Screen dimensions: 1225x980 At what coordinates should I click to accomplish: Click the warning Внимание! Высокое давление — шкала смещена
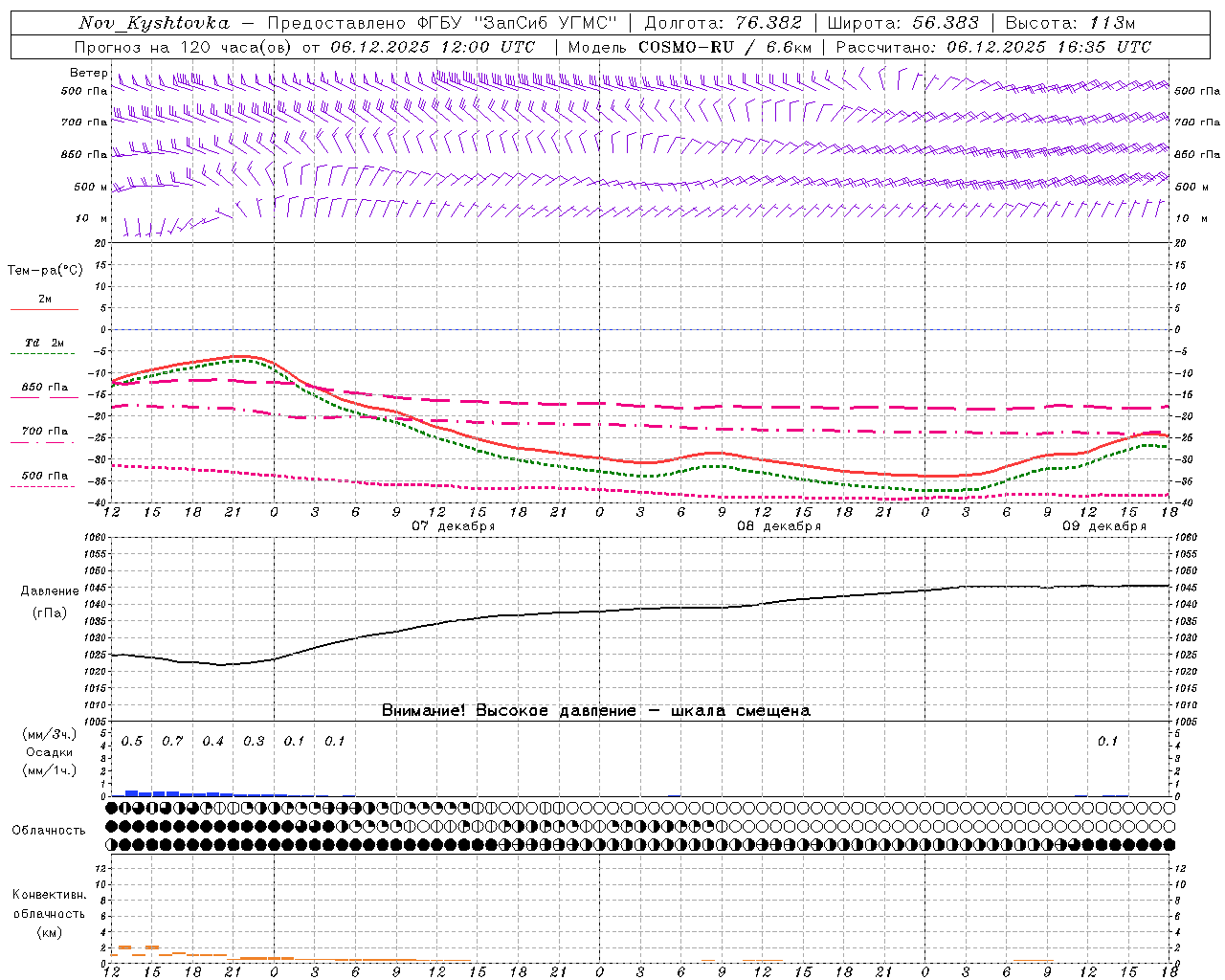pyautogui.click(x=595, y=711)
